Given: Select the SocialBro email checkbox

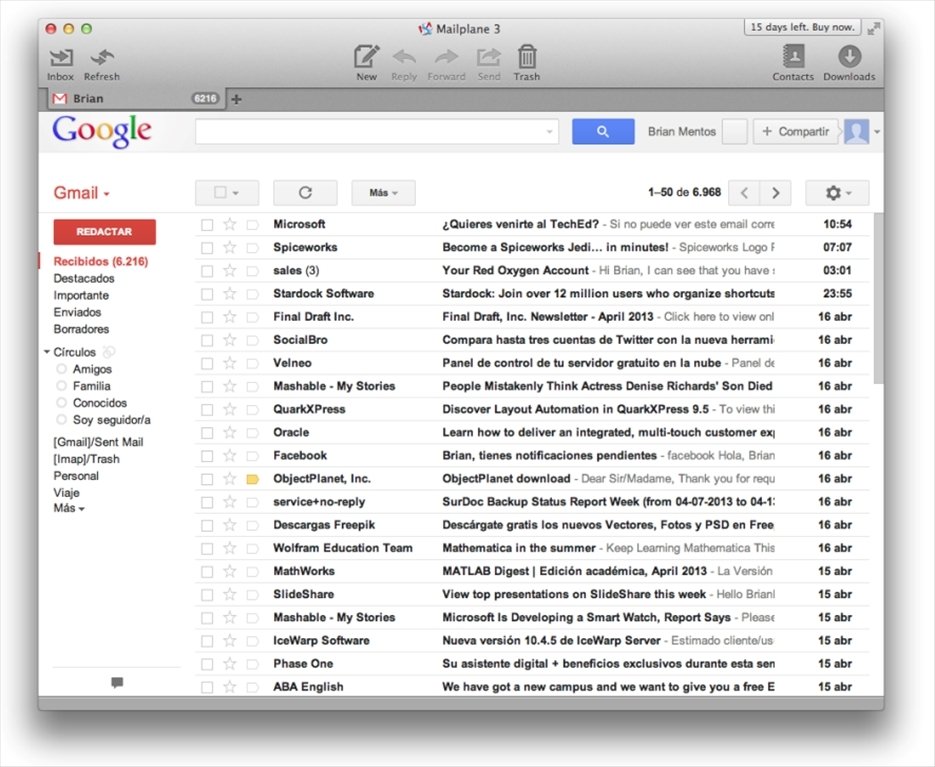Looking at the screenshot, I should pos(207,341).
